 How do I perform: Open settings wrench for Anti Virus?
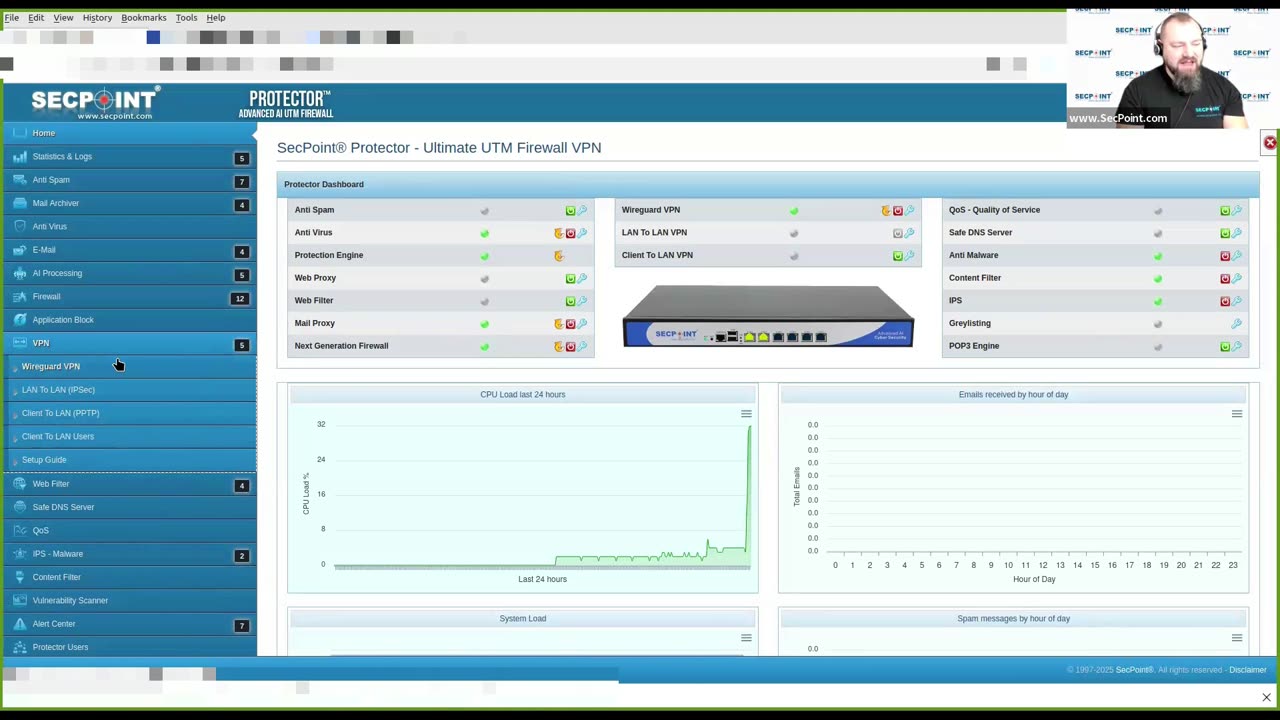click(582, 233)
